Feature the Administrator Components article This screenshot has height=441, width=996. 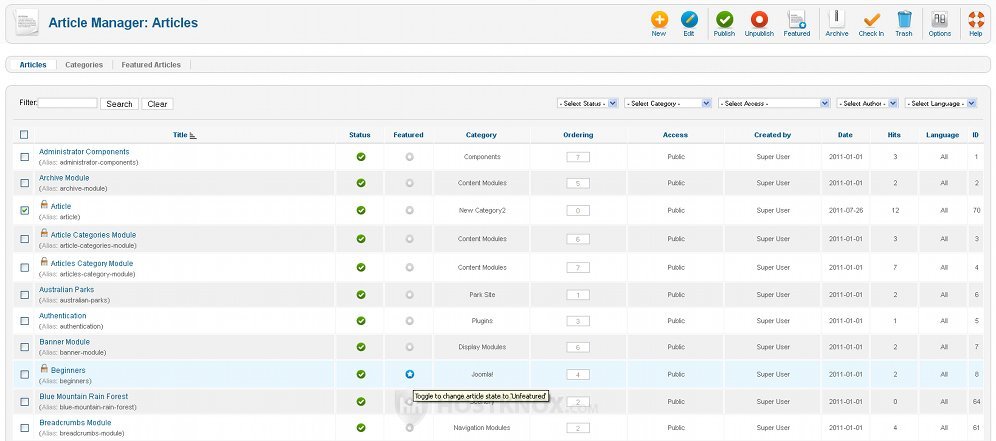coord(410,157)
